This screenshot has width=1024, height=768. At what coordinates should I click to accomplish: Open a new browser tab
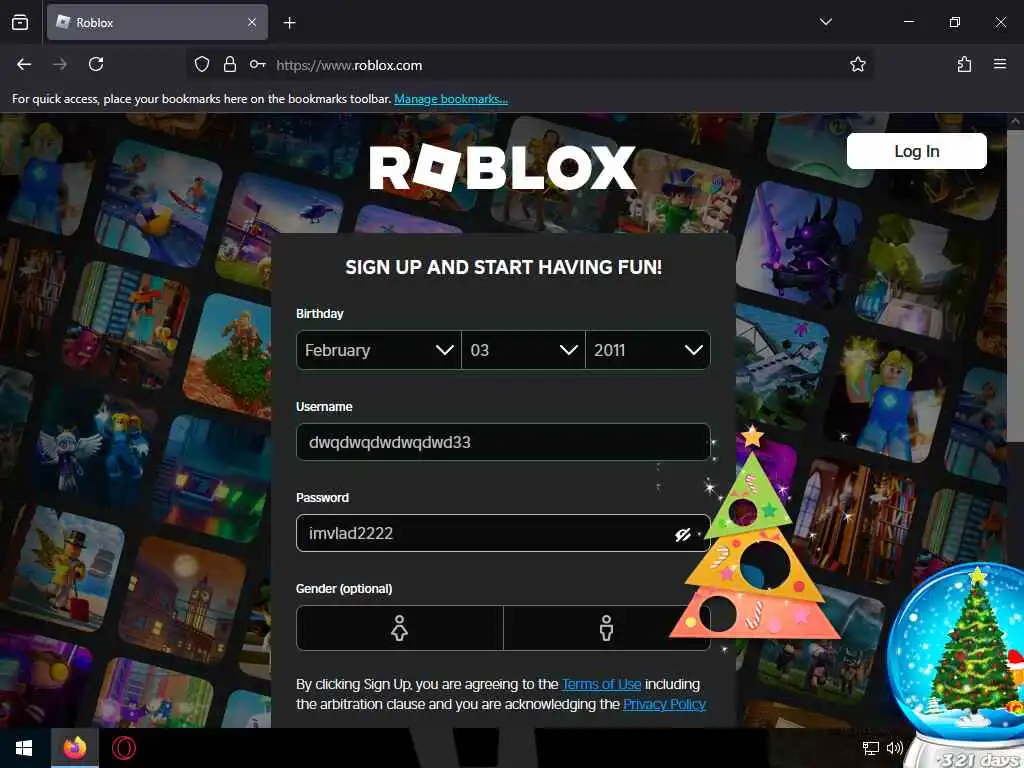[x=289, y=23]
